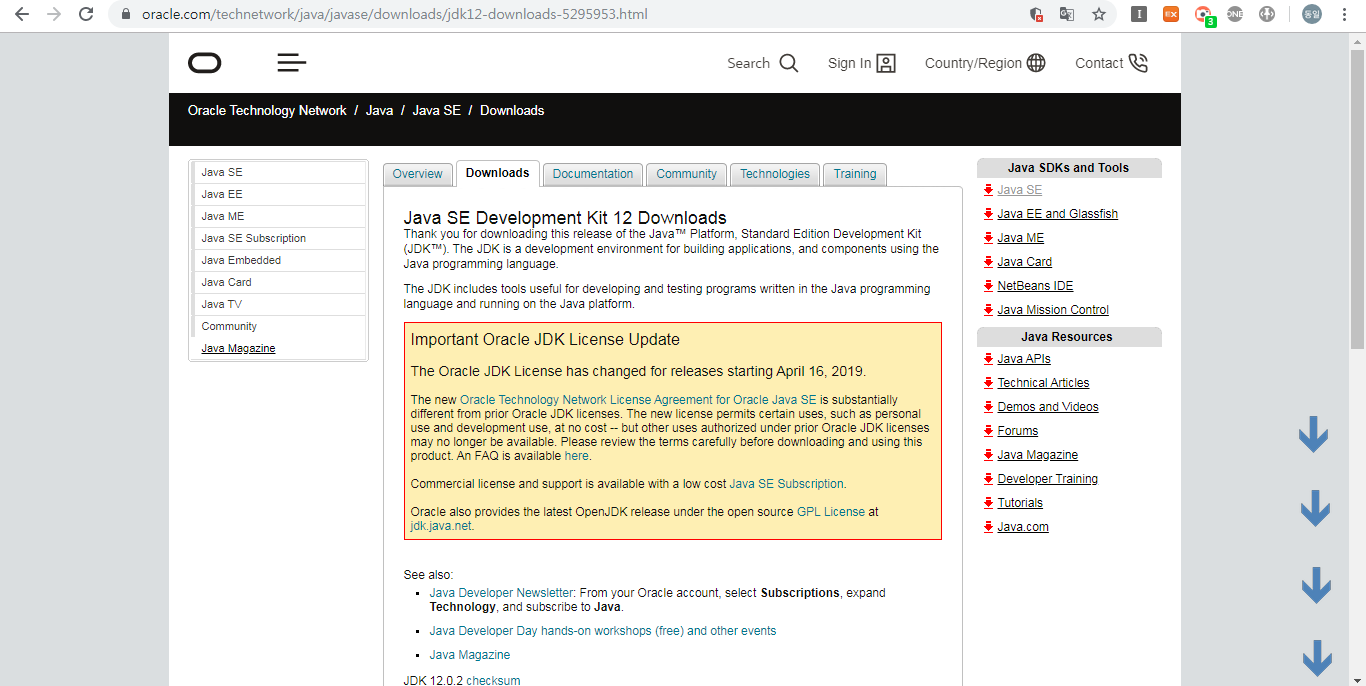The height and width of the screenshot is (686, 1366).
Task: Switch to the Technologies tab
Action: click(775, 174)
